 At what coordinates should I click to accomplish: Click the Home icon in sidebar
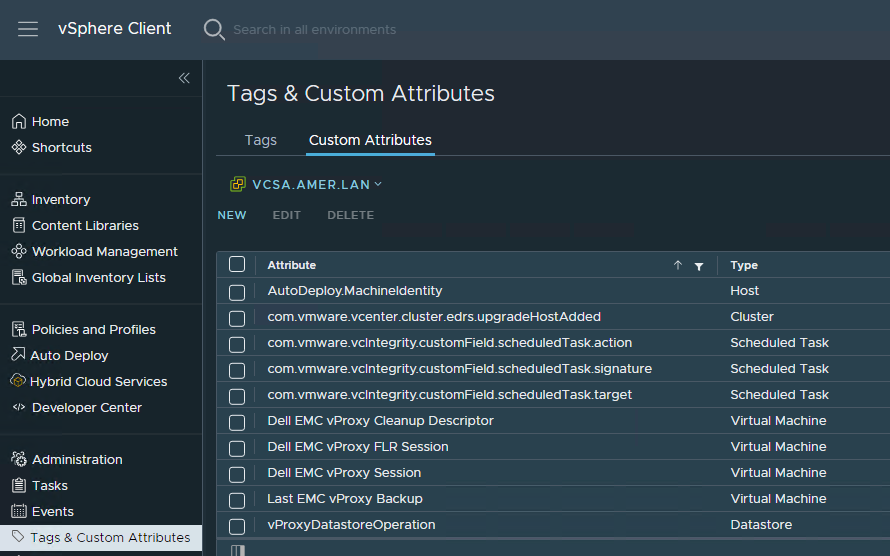coord(19,121)
